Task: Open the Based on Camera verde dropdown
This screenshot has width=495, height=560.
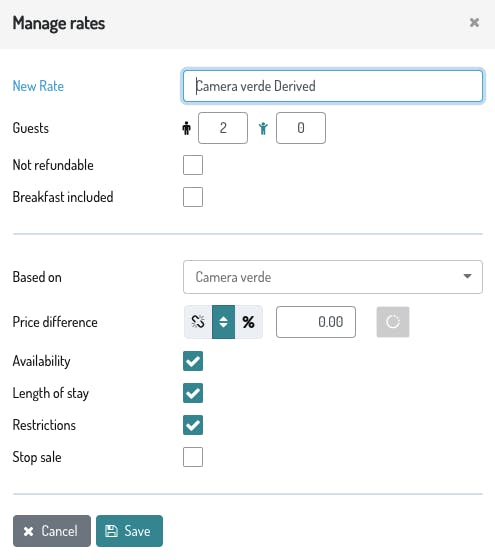Action: click(x=333, y=277)
